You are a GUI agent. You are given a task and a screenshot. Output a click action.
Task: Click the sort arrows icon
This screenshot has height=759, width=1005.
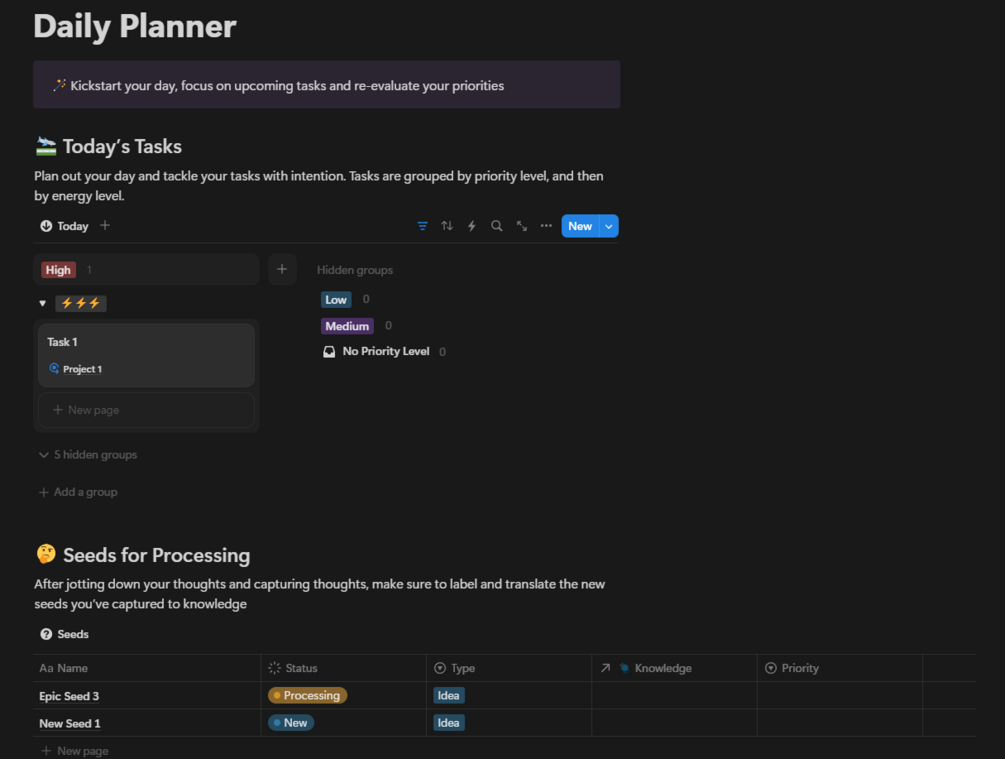[447, 226]
